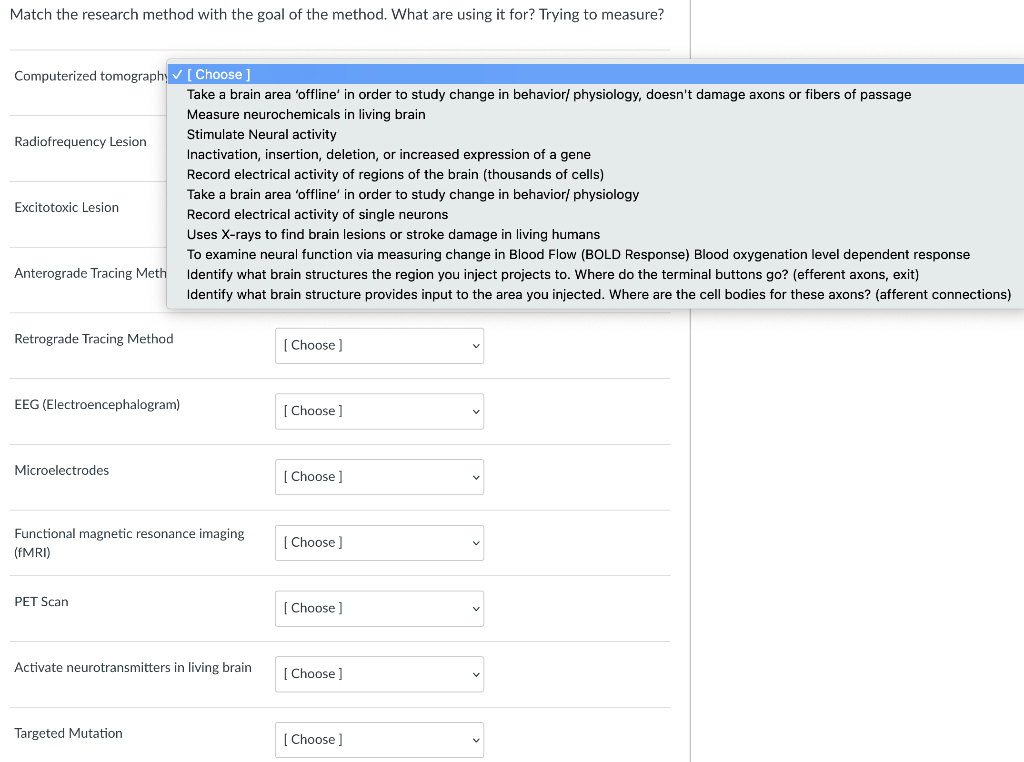
Task: Click the 'Anterograde Tracing Method' label
Action: tap(91, 274)
